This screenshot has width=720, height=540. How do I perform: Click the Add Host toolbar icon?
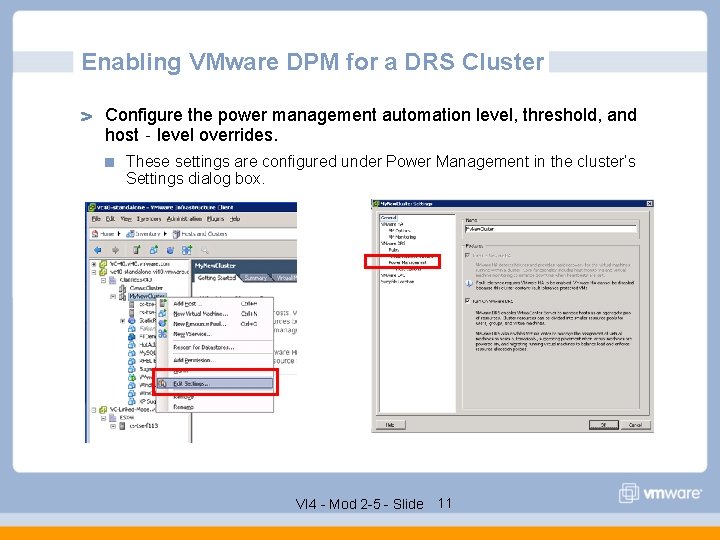[136, 250]
